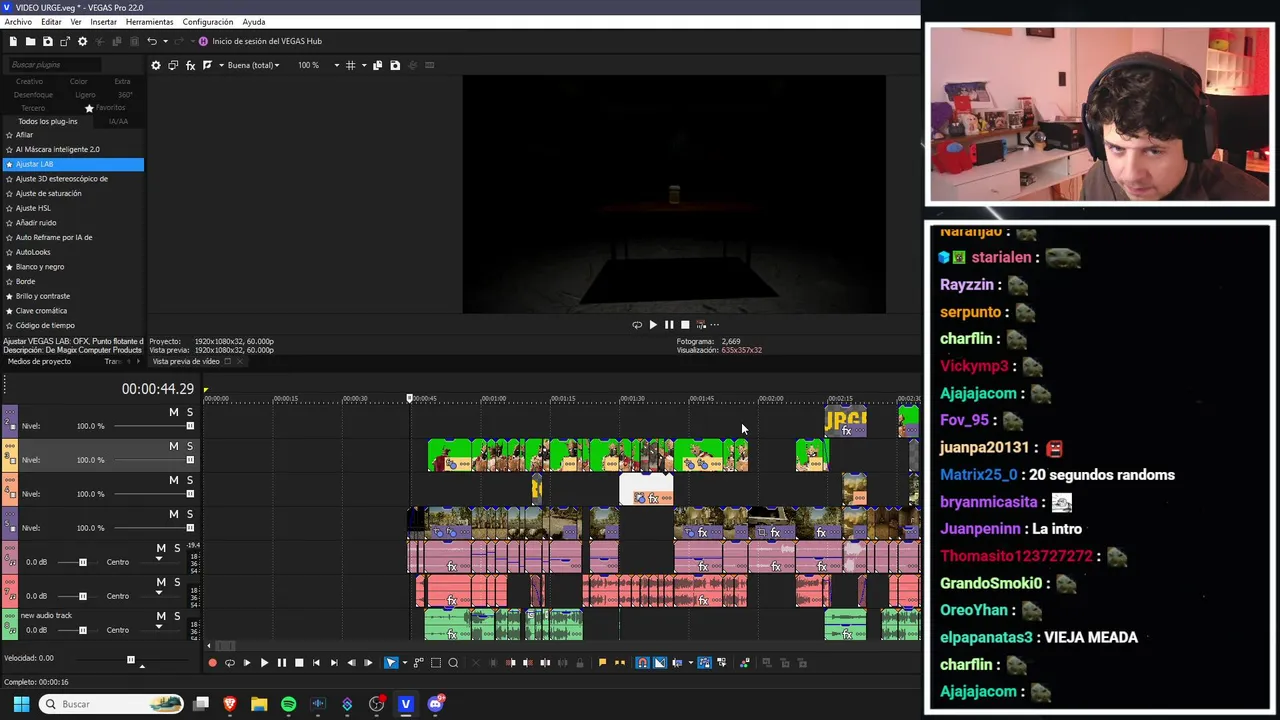Go to end of project

click(x=334, y=663)
